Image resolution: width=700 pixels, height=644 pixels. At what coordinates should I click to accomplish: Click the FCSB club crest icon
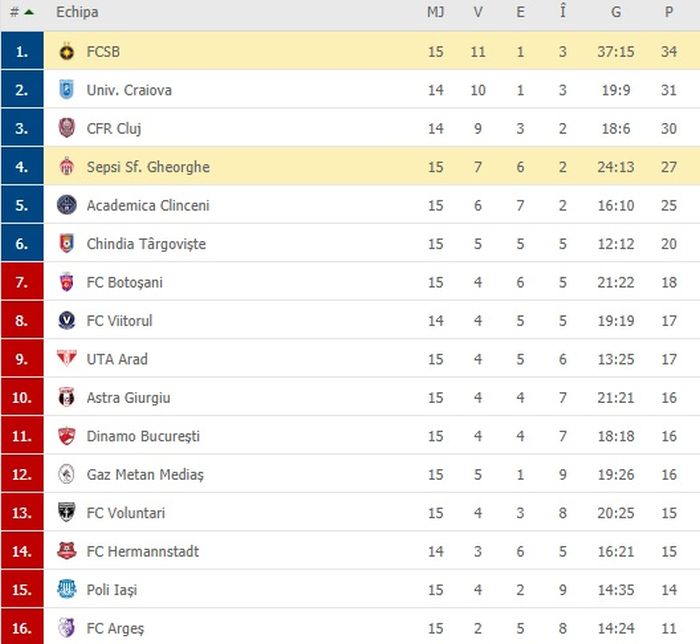(67, 51)
